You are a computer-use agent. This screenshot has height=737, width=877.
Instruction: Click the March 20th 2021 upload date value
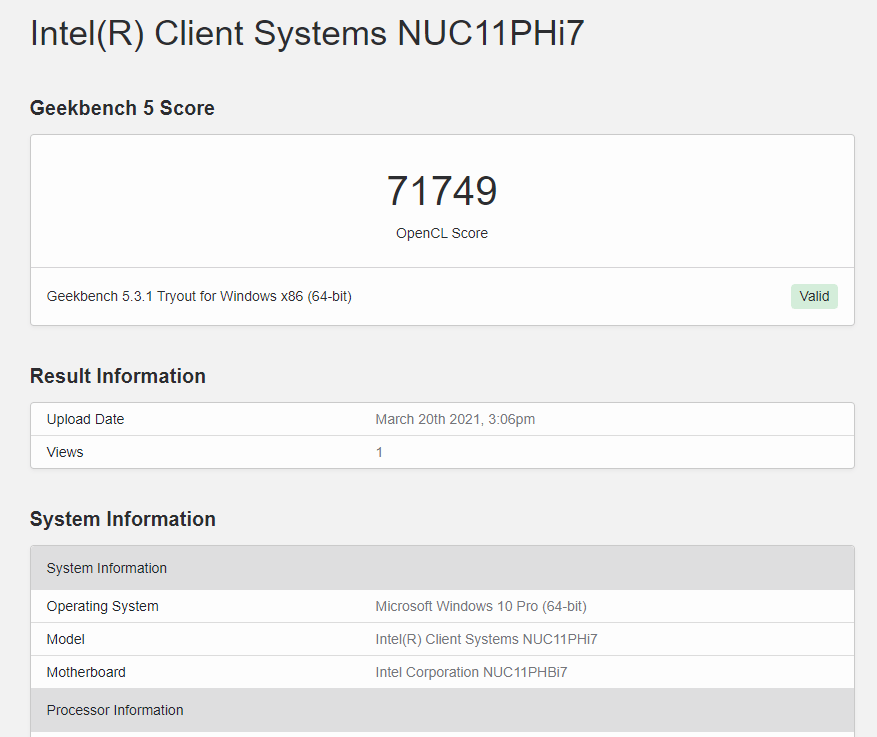tap(455, 419)
